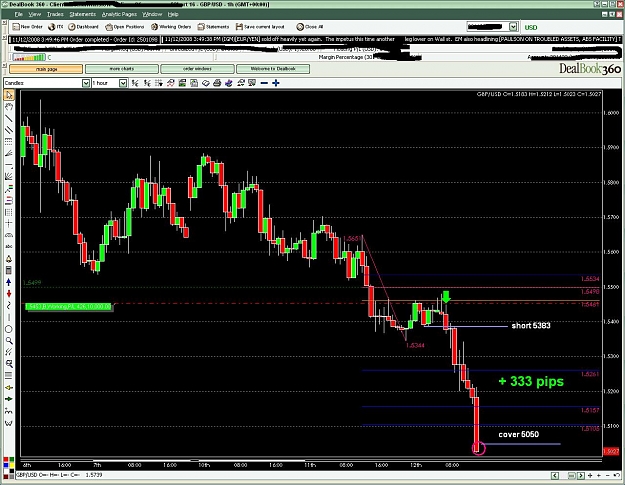Open the File menu
625x485 pixels.
pos(19,14)
